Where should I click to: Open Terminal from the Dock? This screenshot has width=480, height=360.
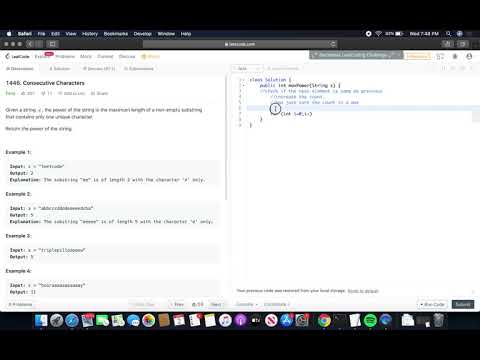[x=340, y=321]
